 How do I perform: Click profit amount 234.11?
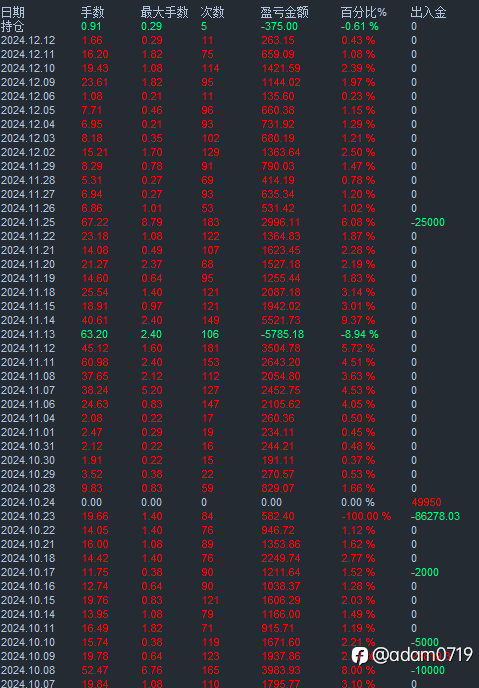(278, 433)
